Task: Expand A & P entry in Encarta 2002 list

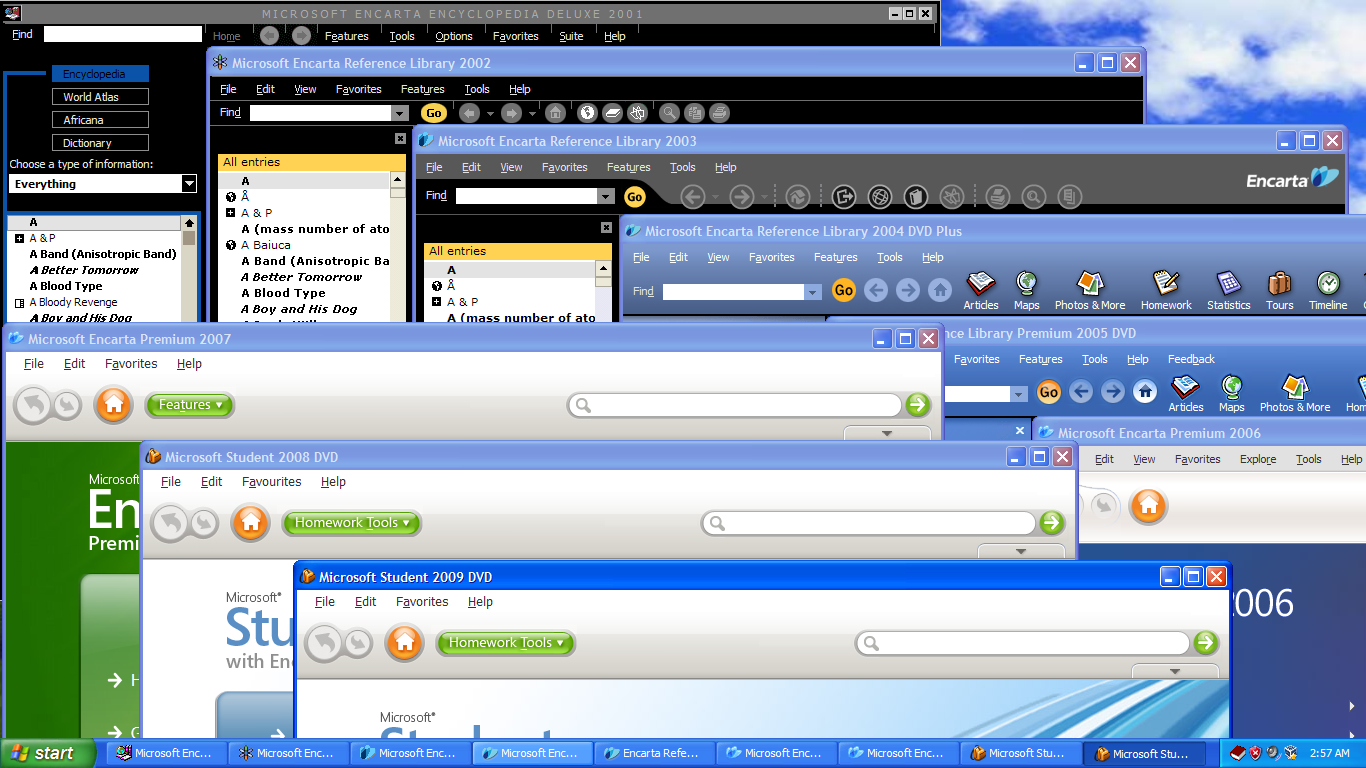Action: (231, 213)
